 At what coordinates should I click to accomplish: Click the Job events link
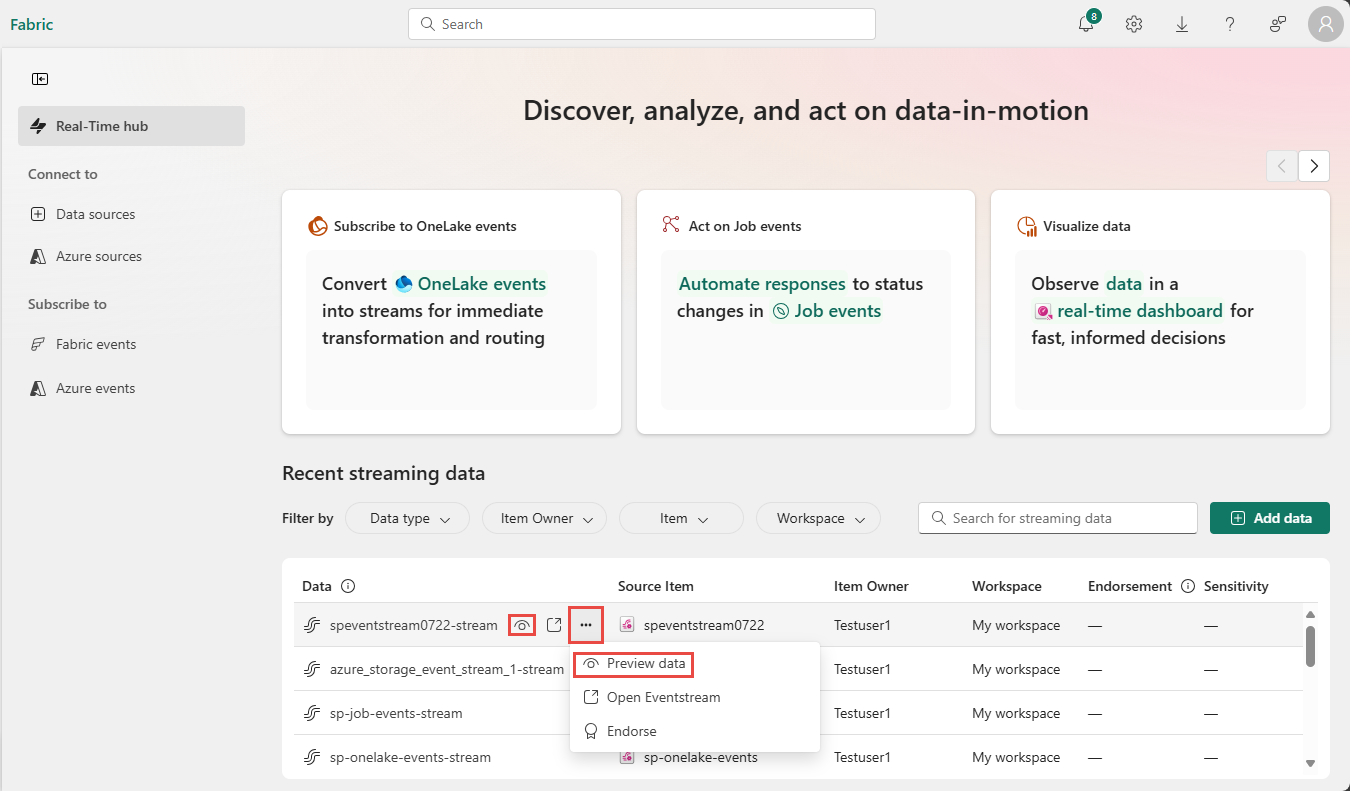[827, 311]
